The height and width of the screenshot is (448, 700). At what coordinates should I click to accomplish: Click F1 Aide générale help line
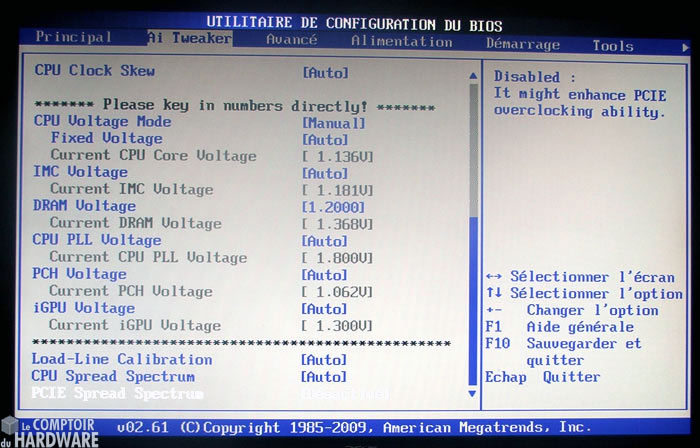[560, 327]
